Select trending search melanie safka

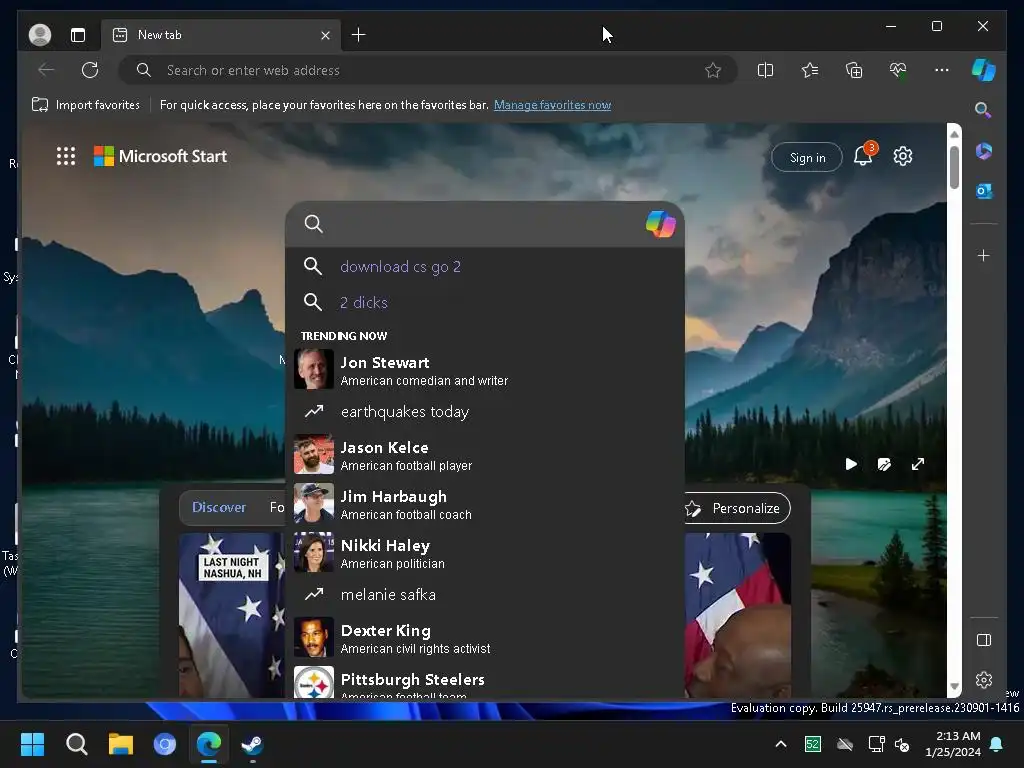click(x=485, y=595)
